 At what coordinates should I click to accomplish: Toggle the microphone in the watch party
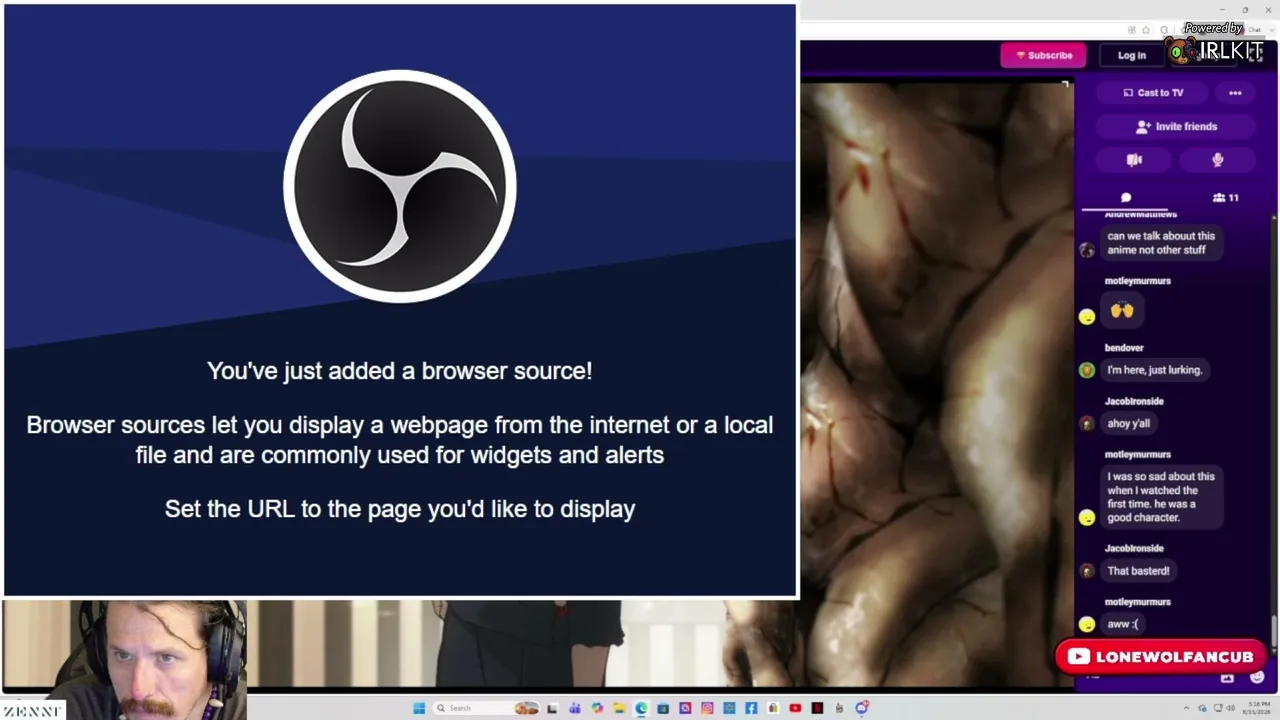coord(1217,160)
